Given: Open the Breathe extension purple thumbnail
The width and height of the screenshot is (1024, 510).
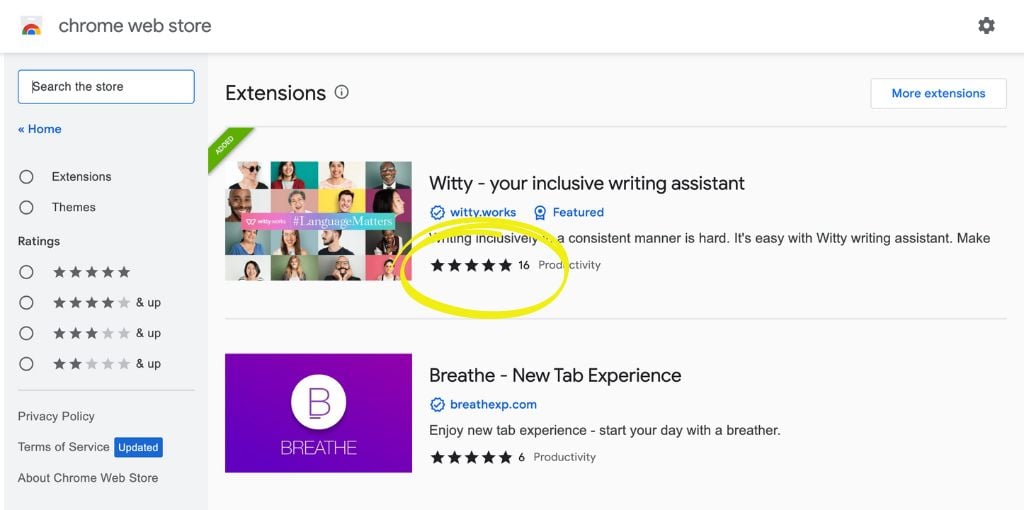Looking at the screenshot, I should tap(318, 412).
